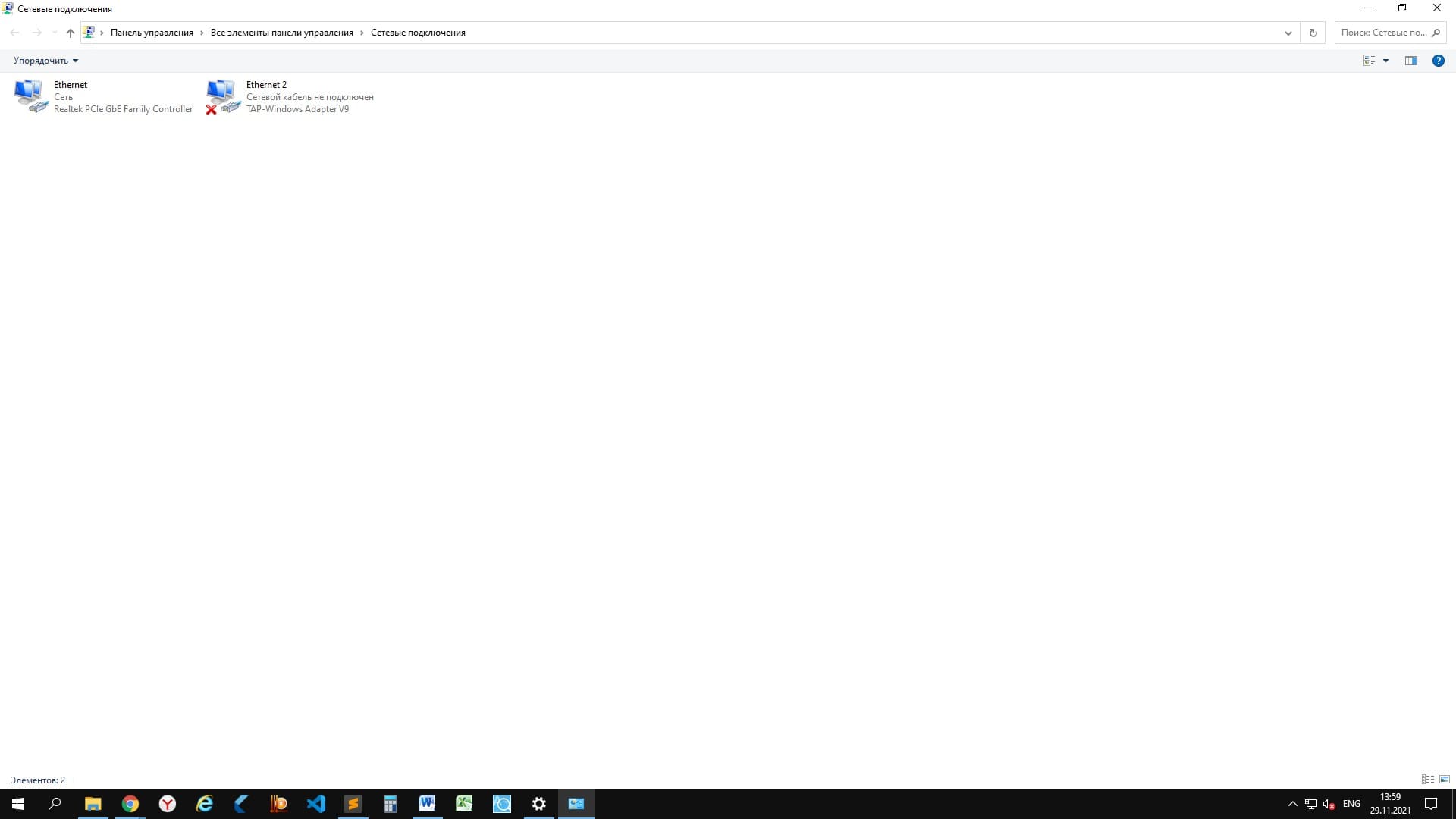Viewport: 1456px width, 819px height.
Task: Click the network connections search field
Action: (x=1383, y=33)
